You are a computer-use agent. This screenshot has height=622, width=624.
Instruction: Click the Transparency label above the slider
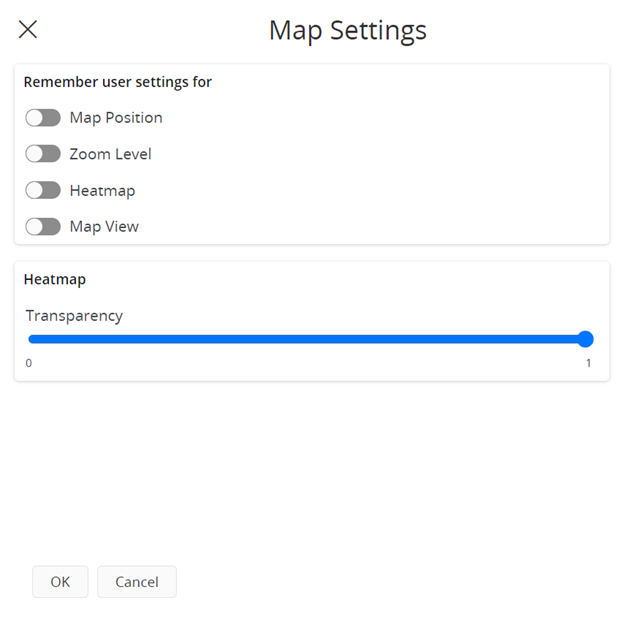click(74, 315)
